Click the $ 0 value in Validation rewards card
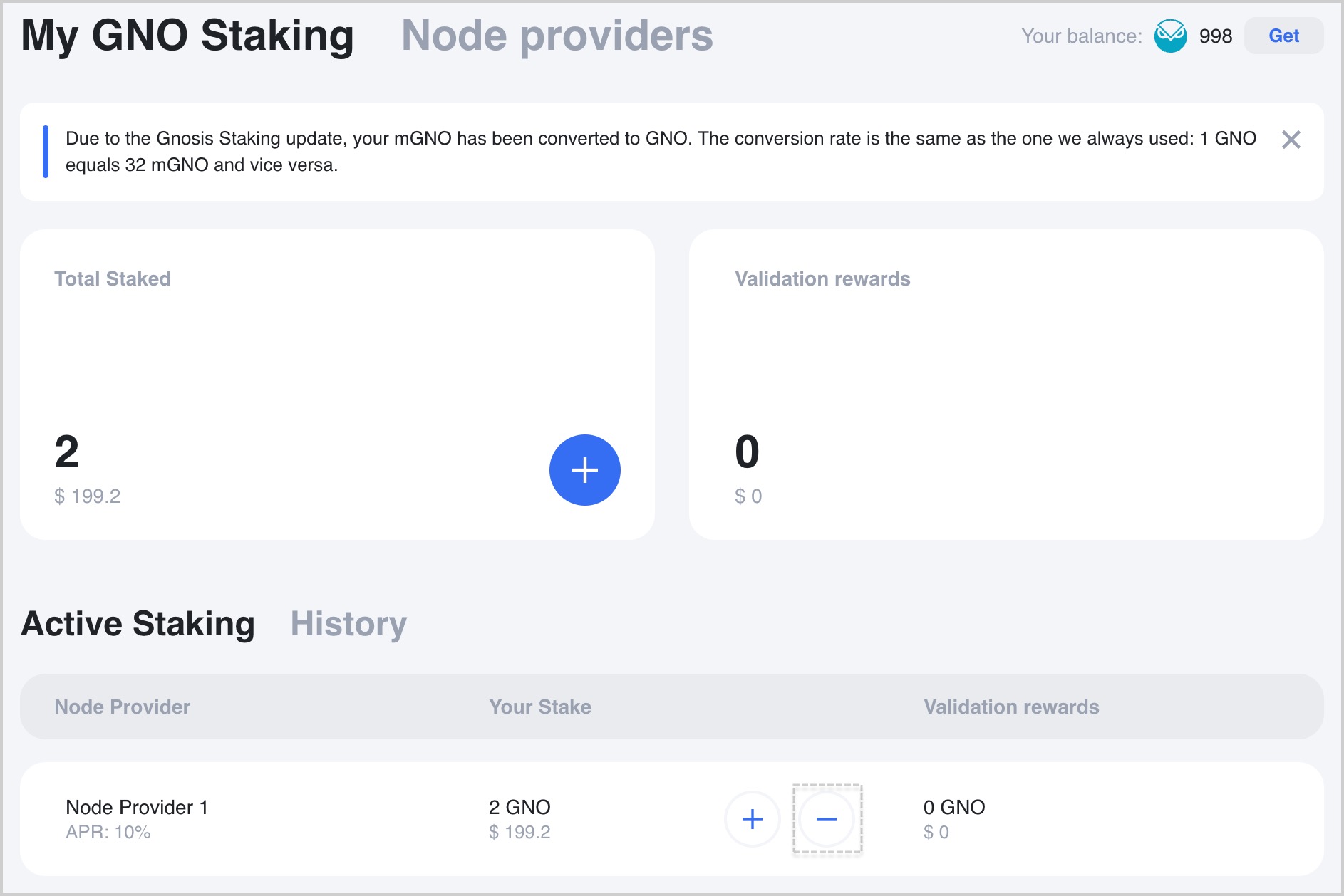This screenshot has height=896, width=1344. pos(748,496)
